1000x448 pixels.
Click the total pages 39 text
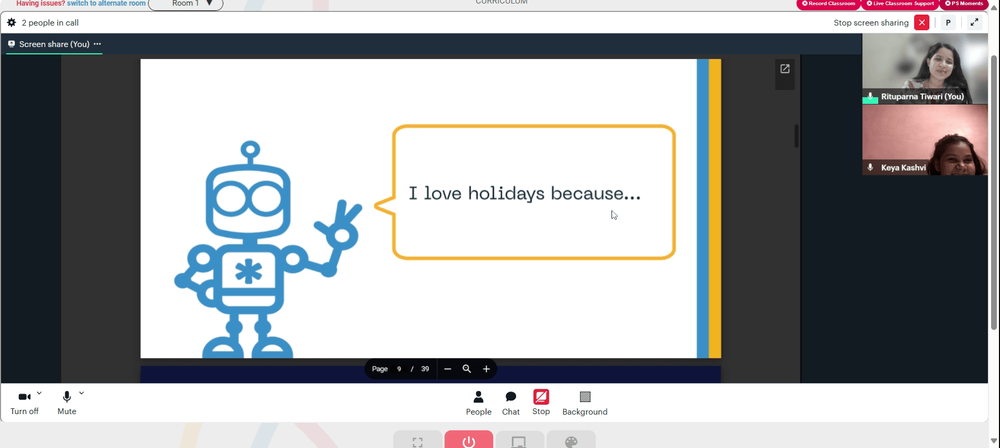[425, 369]
